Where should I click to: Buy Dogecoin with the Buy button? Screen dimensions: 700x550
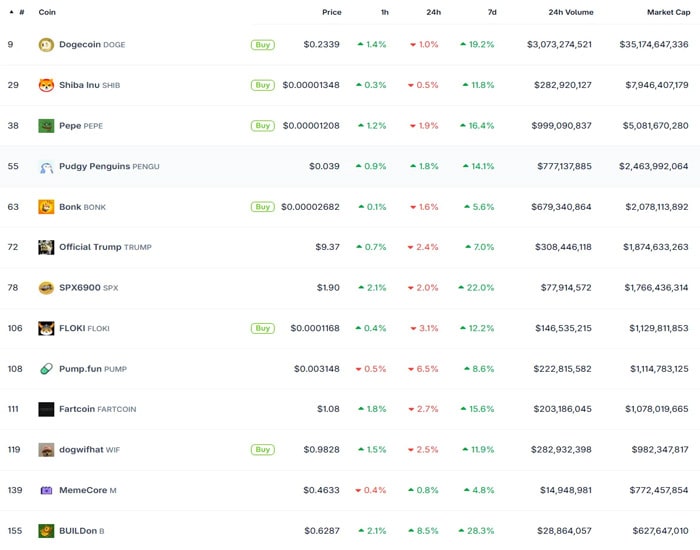pos(263,45)
